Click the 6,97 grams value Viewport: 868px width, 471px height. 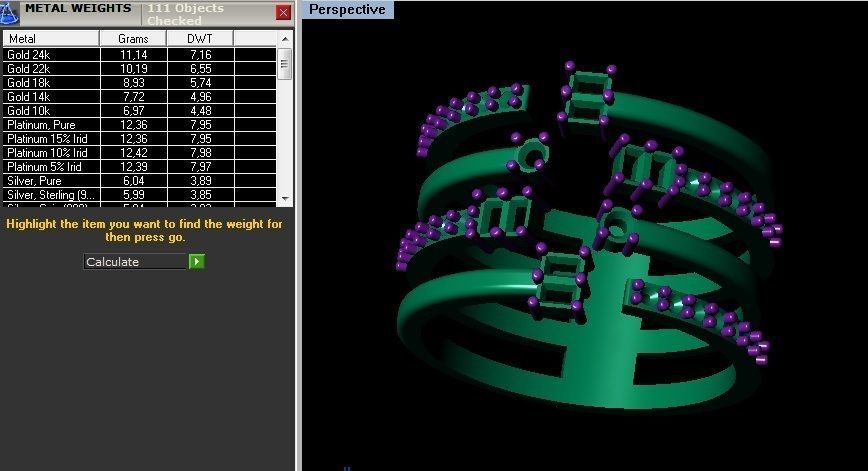133,111
